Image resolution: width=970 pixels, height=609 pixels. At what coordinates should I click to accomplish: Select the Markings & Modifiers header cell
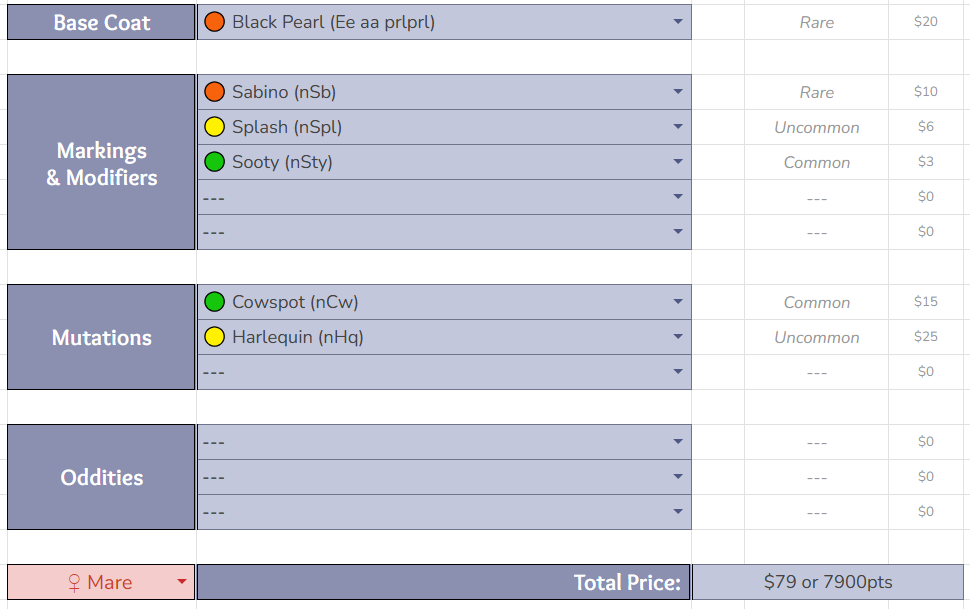[x=101, y=163]
